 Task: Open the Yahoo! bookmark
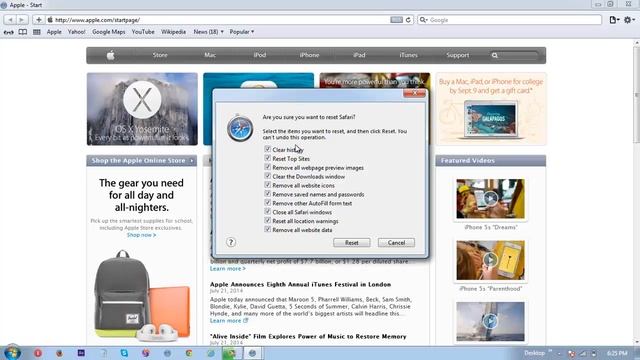76,32
